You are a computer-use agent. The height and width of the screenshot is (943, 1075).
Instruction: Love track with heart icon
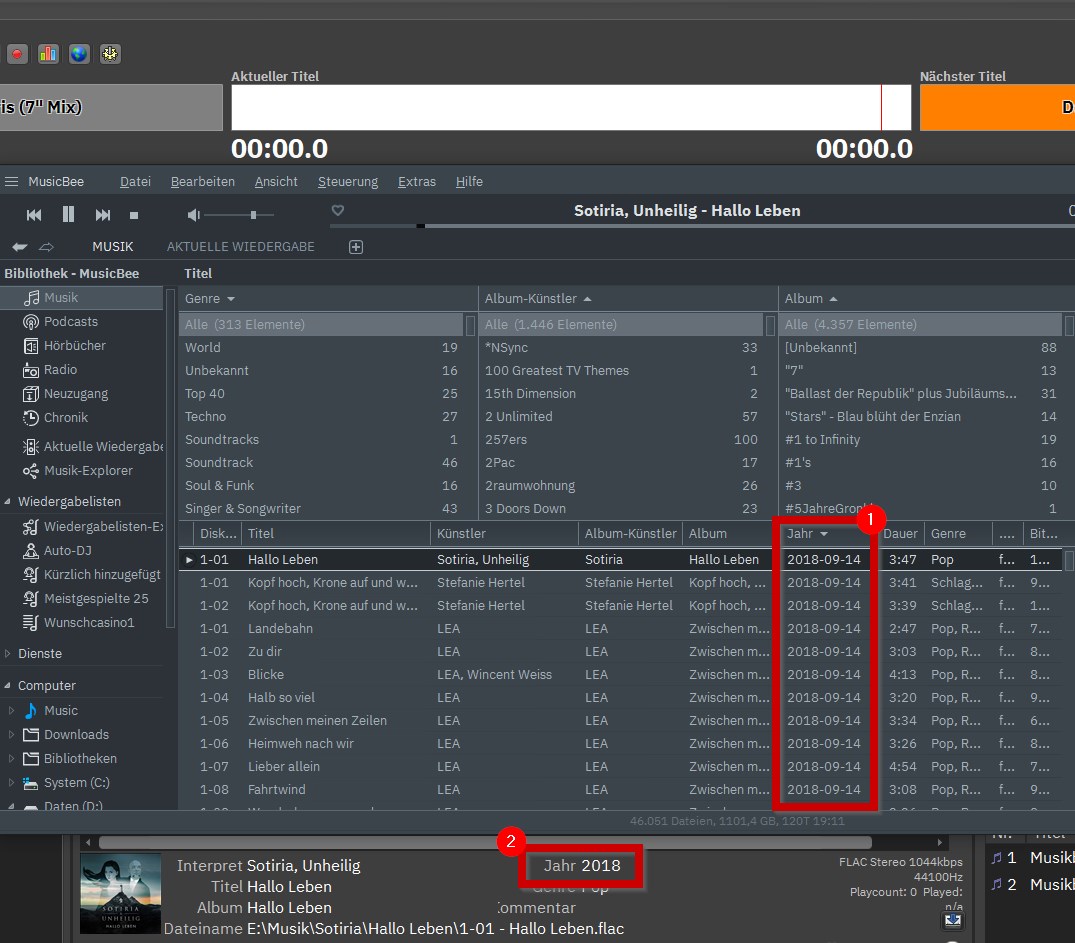click(x=337, y=211)
